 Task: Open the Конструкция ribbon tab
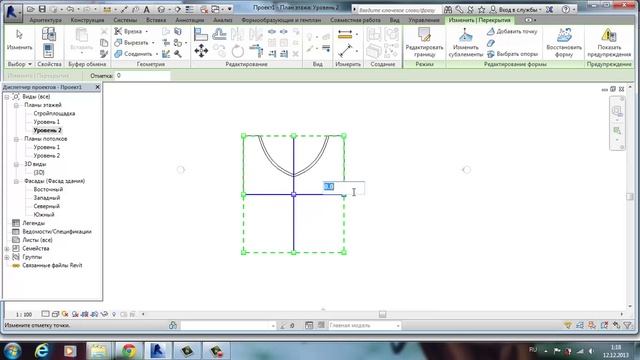(x=87, y=20)
